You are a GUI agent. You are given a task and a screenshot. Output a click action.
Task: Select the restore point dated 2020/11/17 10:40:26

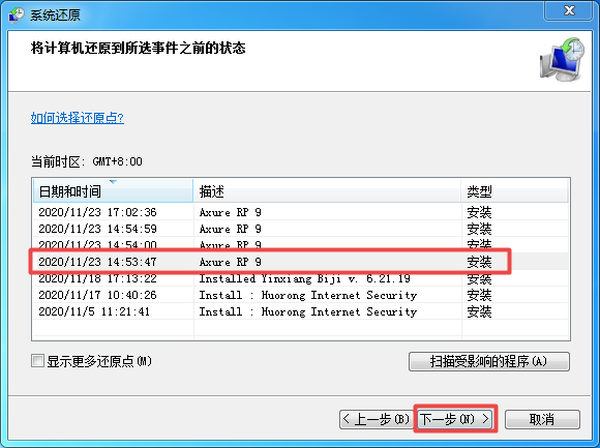pyautogui.click(x=300, y=295)
